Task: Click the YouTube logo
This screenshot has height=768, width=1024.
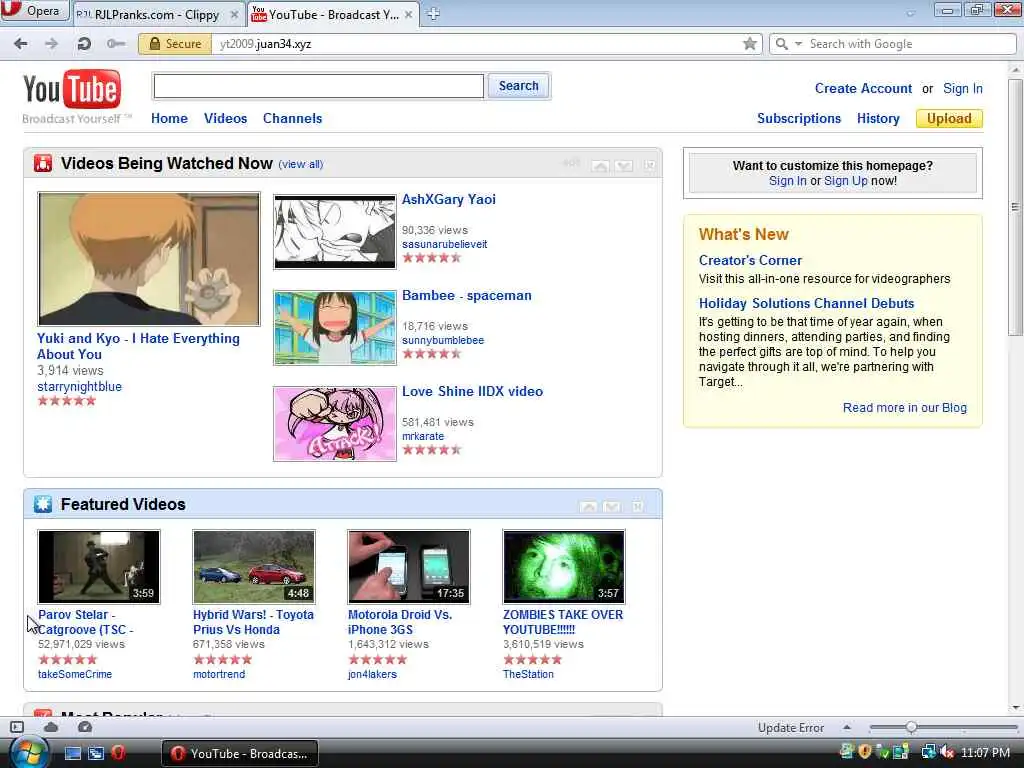Action: 72,90
